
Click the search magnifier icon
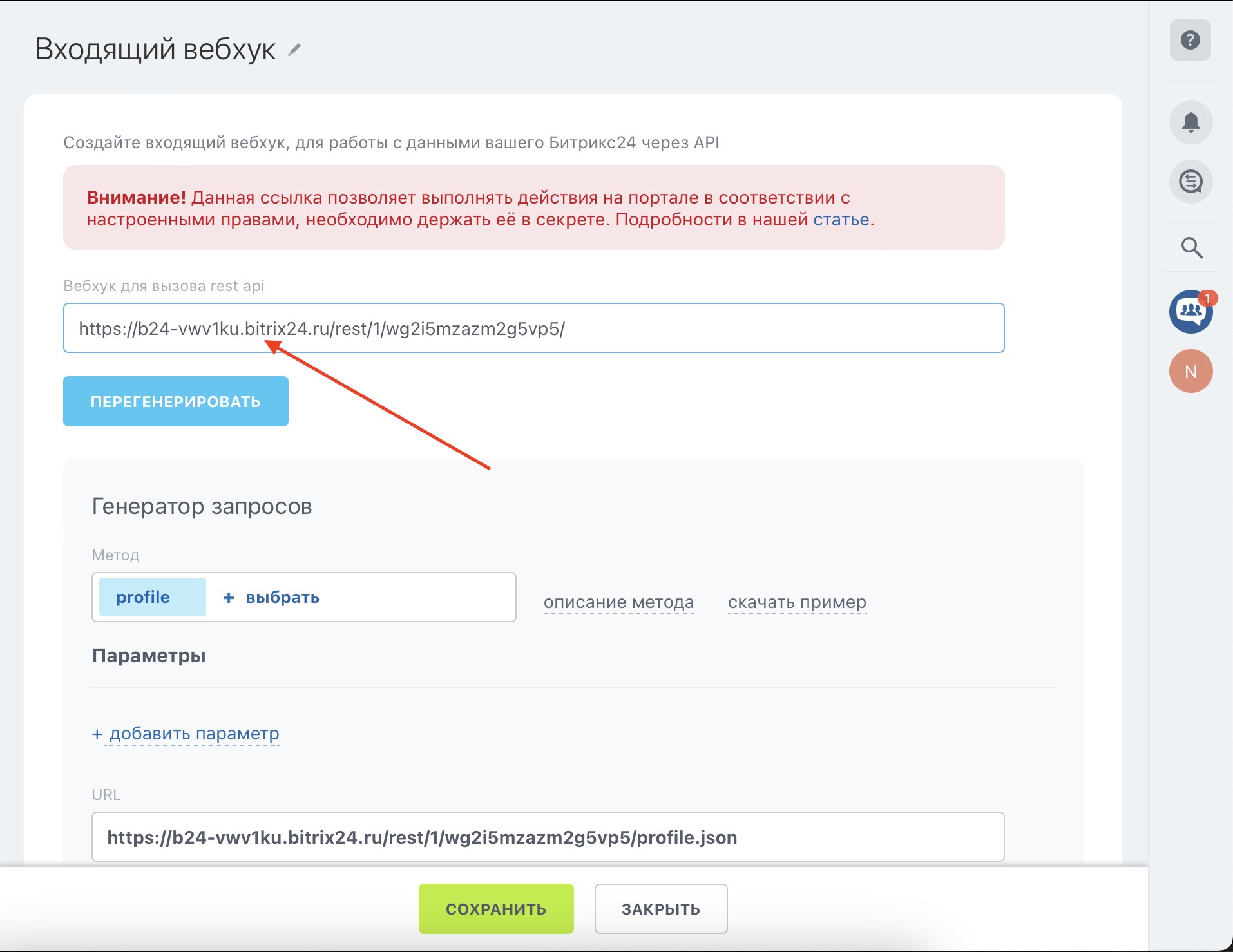tap(1191, 247)
